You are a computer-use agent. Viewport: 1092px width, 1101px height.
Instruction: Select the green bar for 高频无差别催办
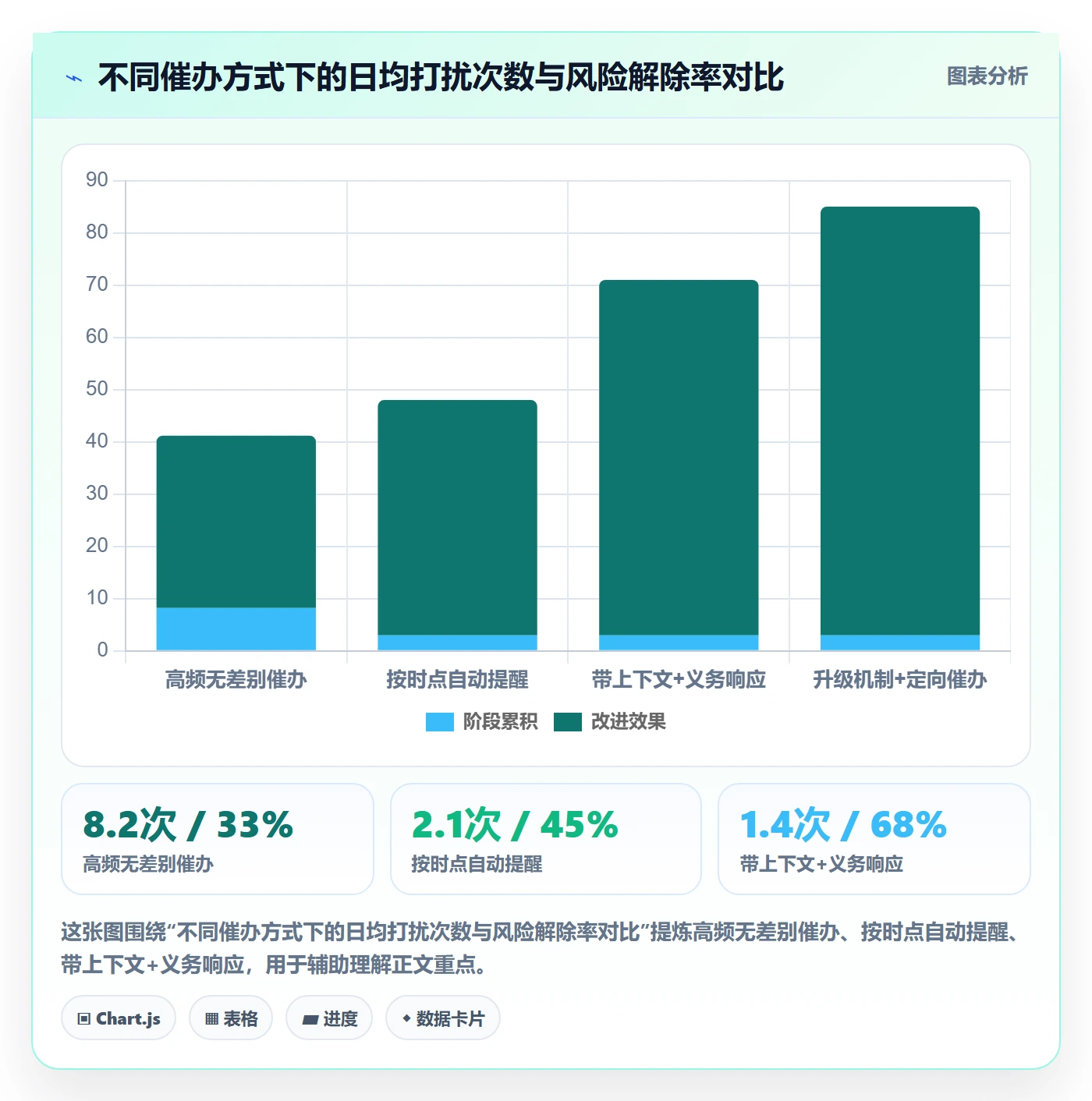pos(236,522)
